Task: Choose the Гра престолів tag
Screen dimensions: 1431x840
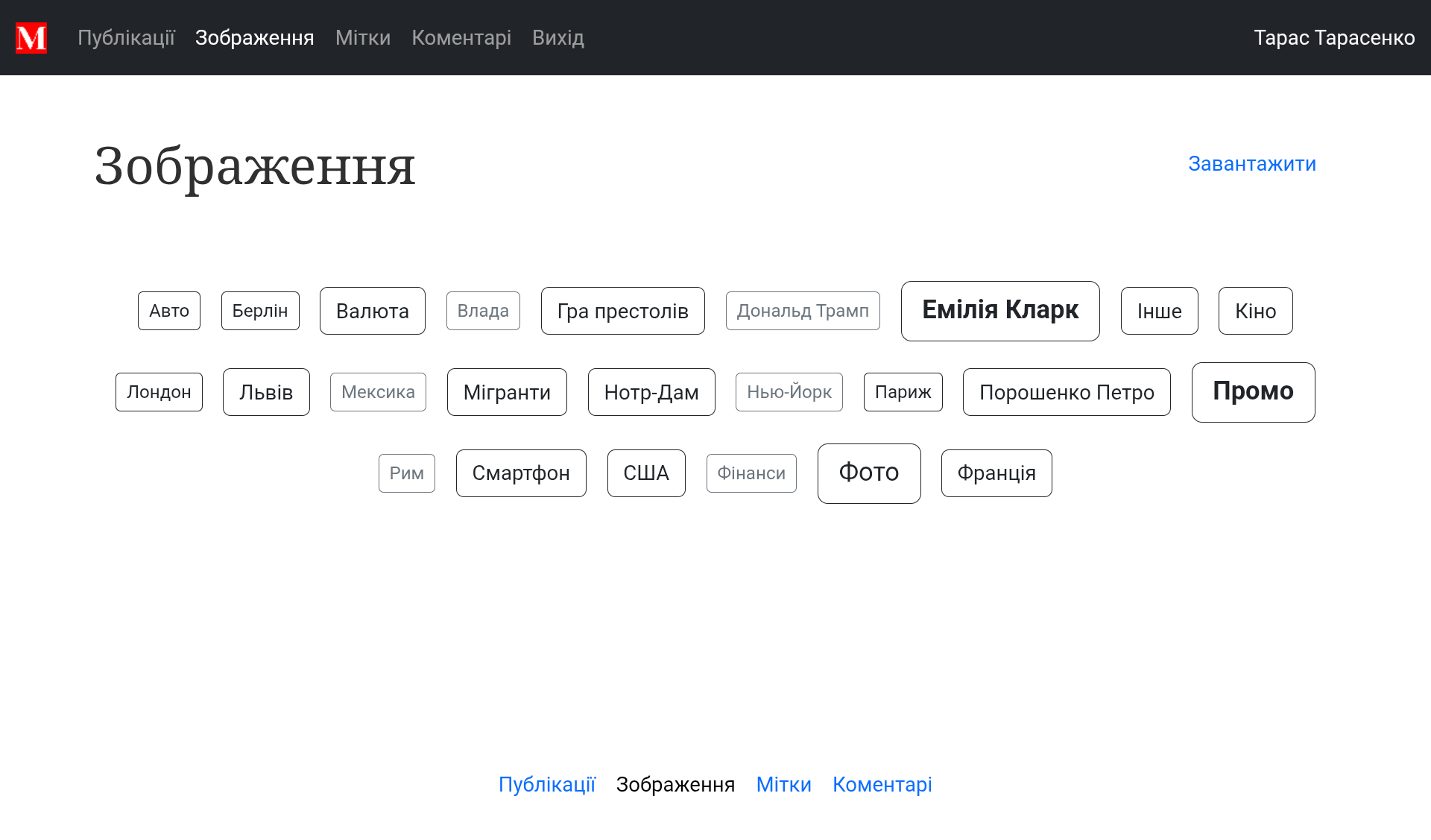Action: [622, 311]
